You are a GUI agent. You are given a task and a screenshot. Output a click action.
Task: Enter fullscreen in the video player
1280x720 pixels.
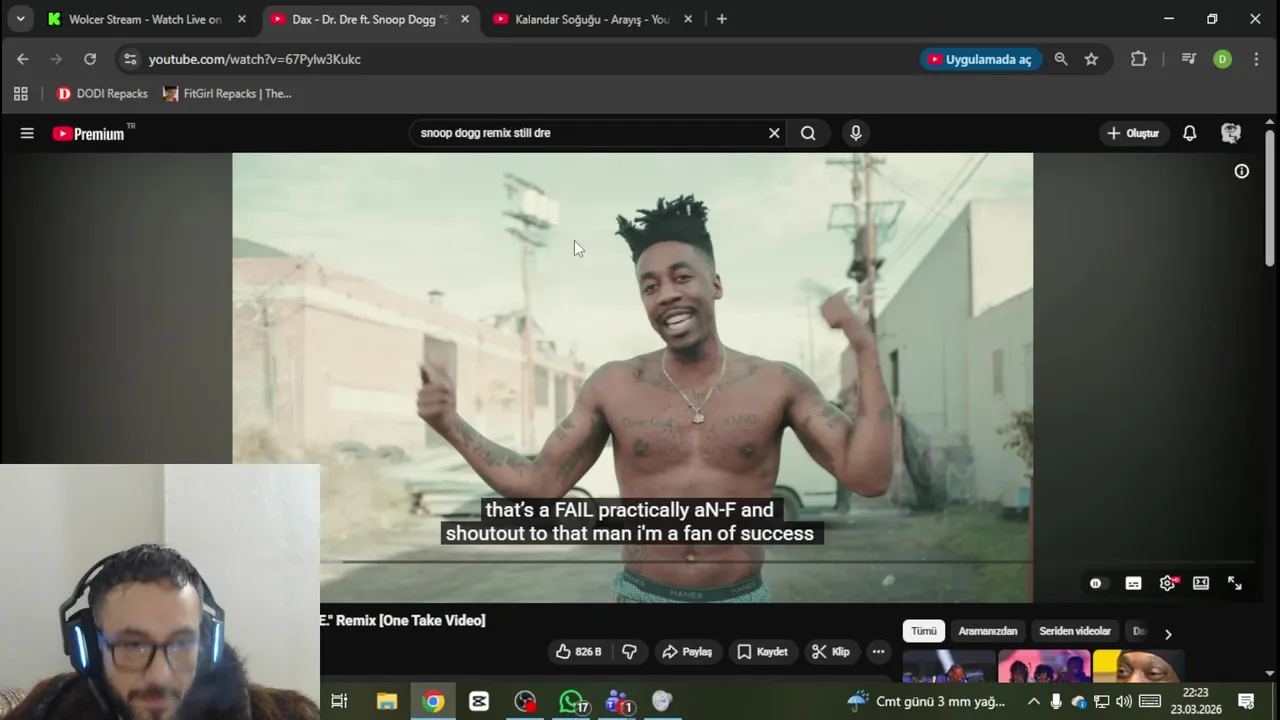click(x=1235, y=583)
